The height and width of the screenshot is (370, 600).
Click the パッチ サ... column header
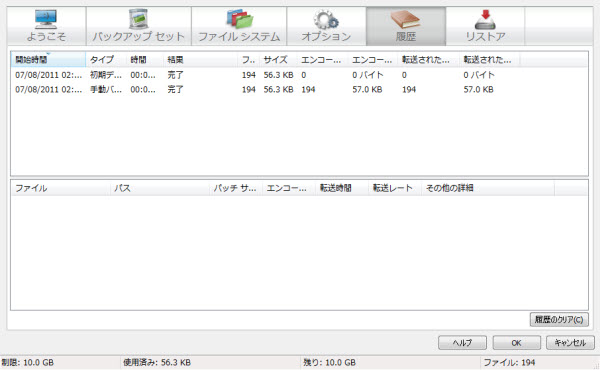(236, 188)
